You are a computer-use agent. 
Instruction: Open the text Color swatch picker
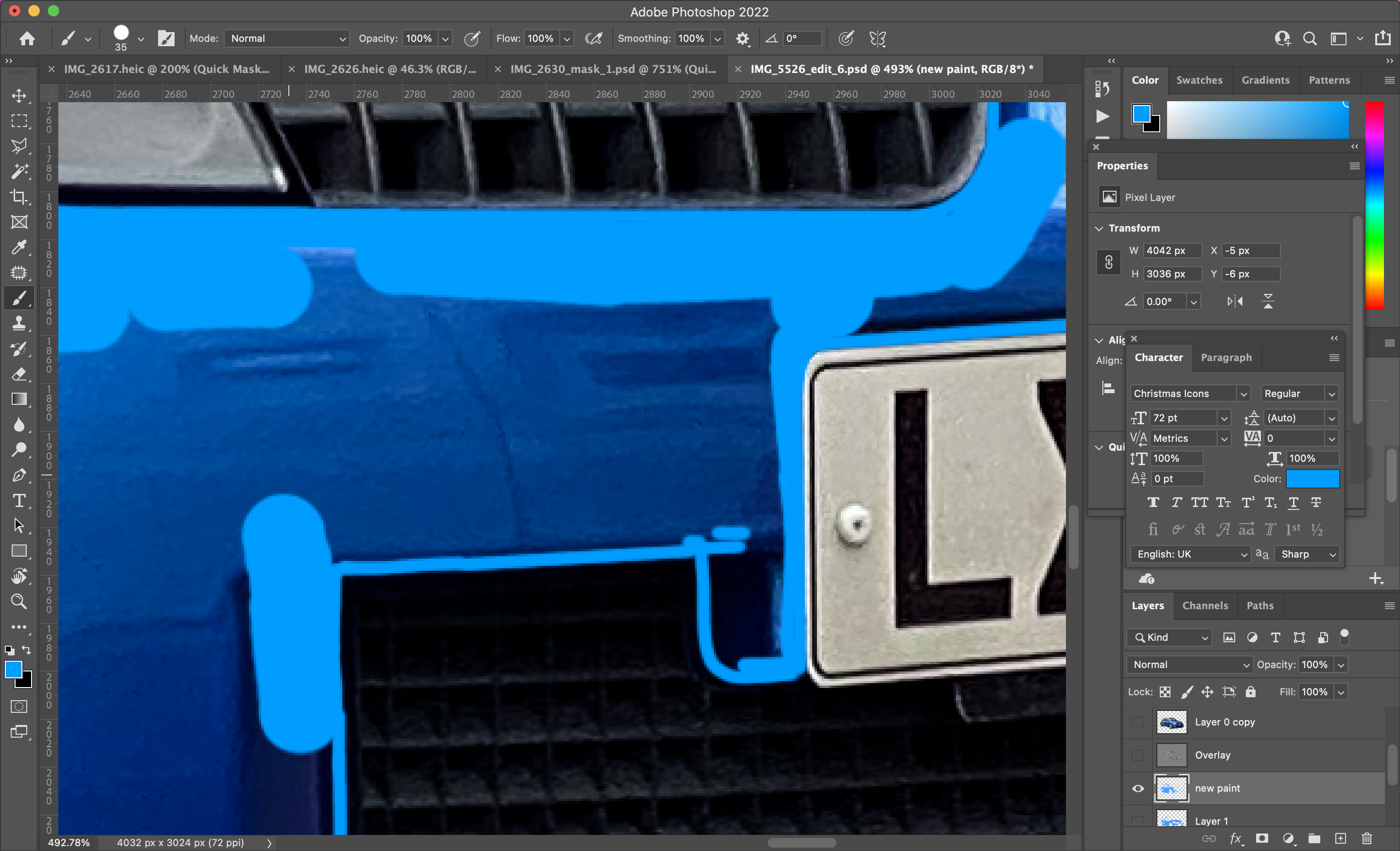tap(1313, 479)
